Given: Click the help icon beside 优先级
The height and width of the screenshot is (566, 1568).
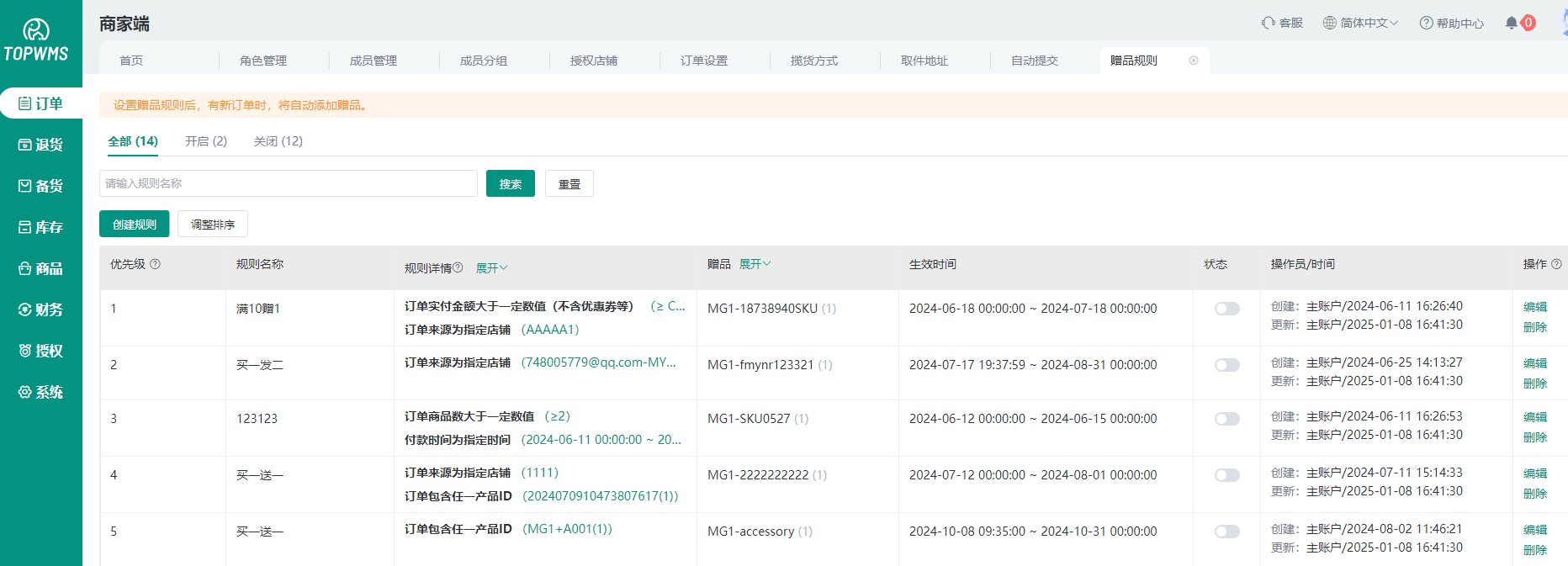Looking at the screenshot, I should coord(156,264).
